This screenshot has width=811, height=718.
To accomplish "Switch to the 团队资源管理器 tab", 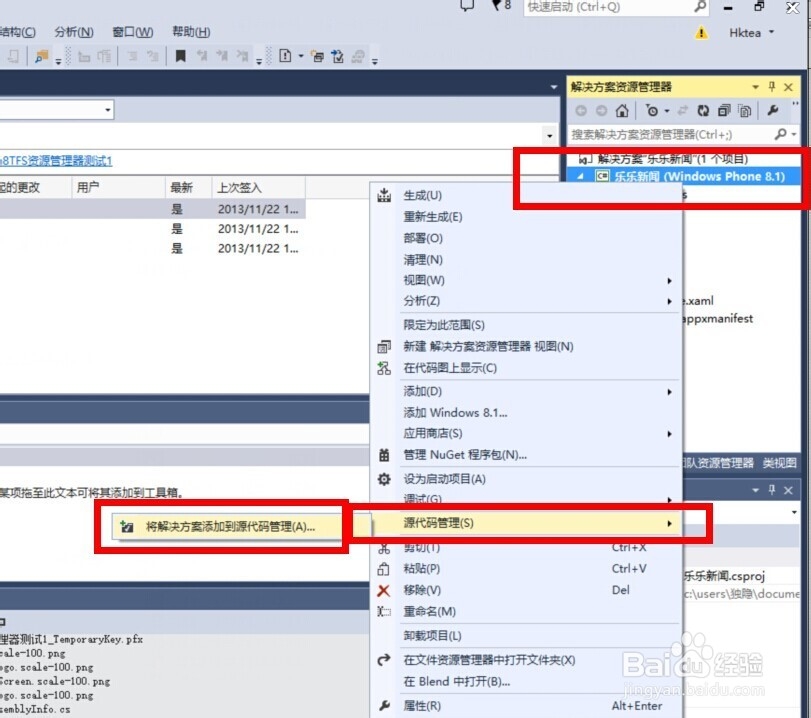I will pos(717,463).
